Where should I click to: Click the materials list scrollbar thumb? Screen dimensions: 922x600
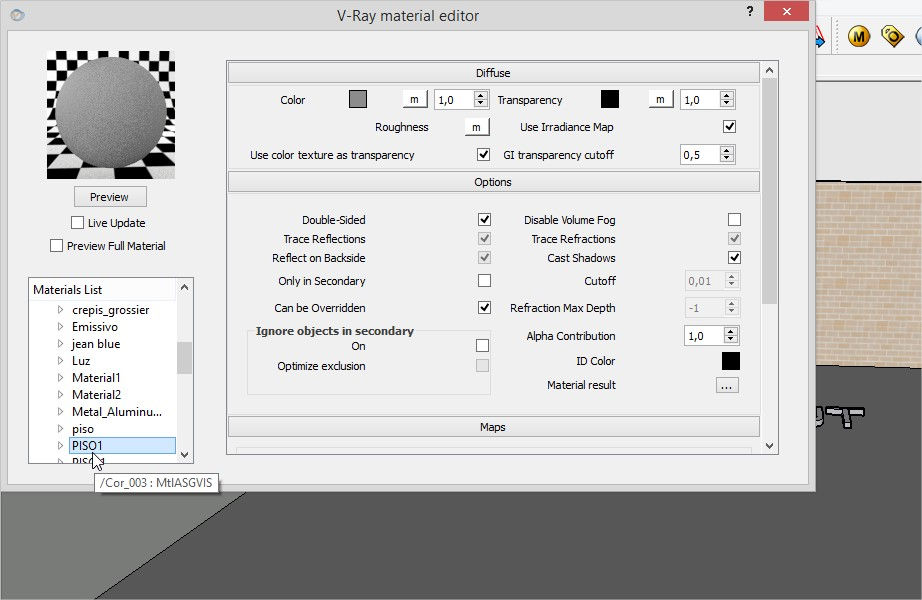184,358
